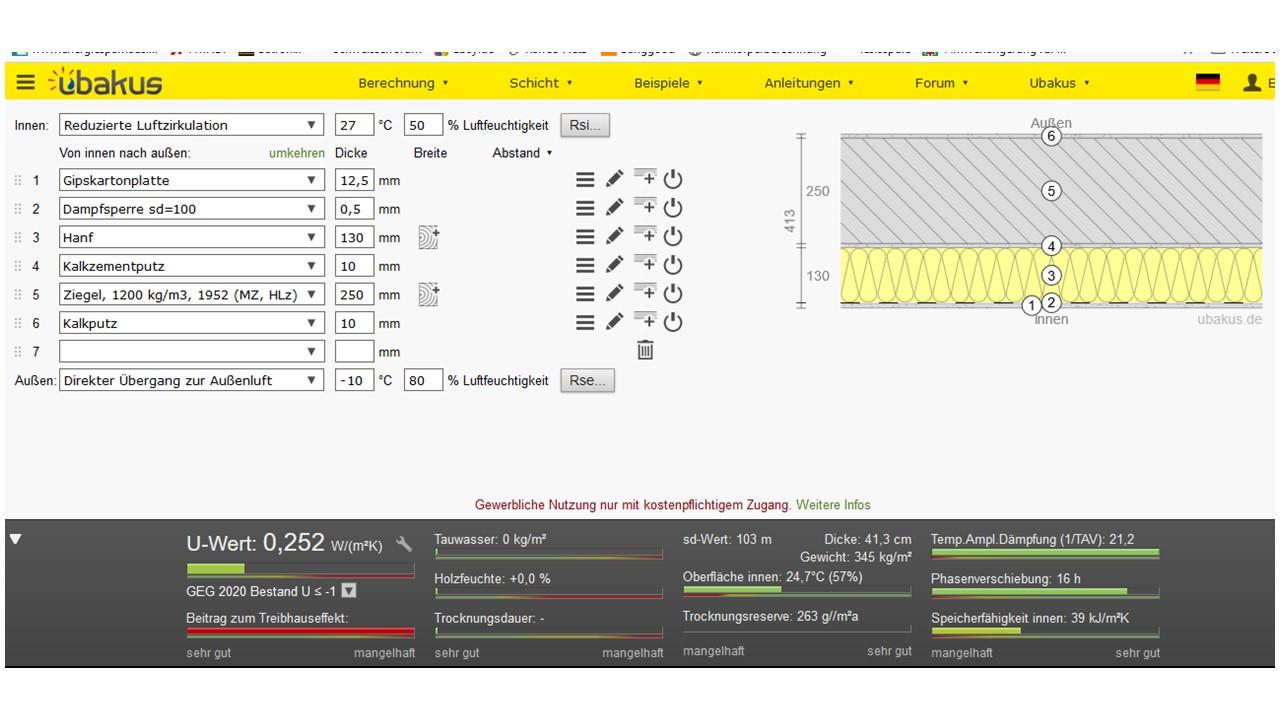This screenshot has height=720, width=1280.
Task: Delete empty layer 7 with trash icon
Action: pos(645,350)
